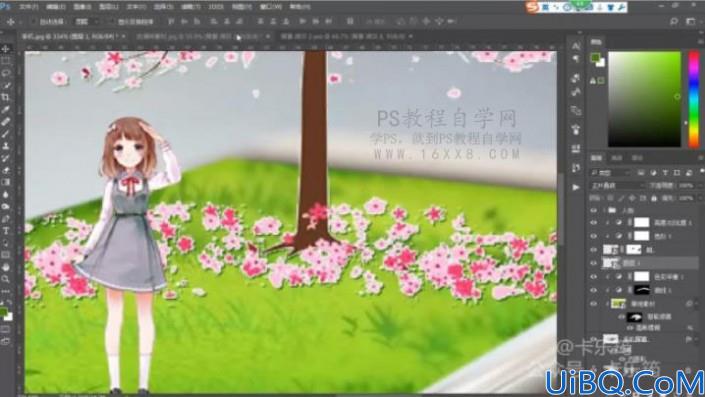Pick a shade in the green color field

click(x=644, y=99)
